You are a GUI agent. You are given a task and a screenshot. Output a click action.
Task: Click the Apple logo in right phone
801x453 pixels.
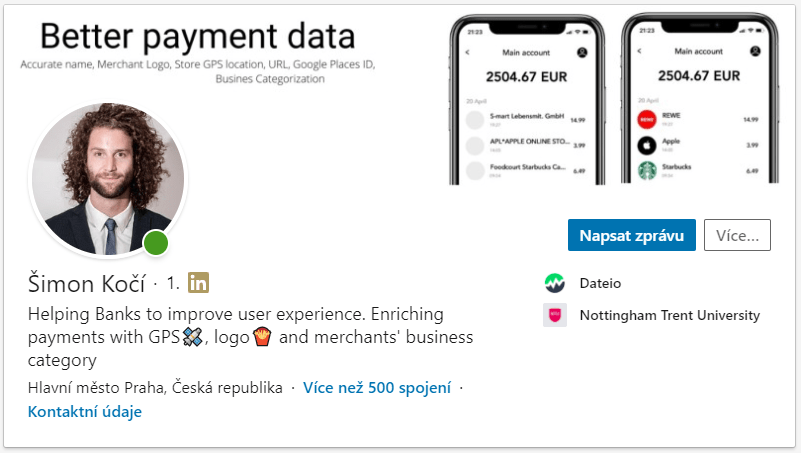tap(647, 145)
